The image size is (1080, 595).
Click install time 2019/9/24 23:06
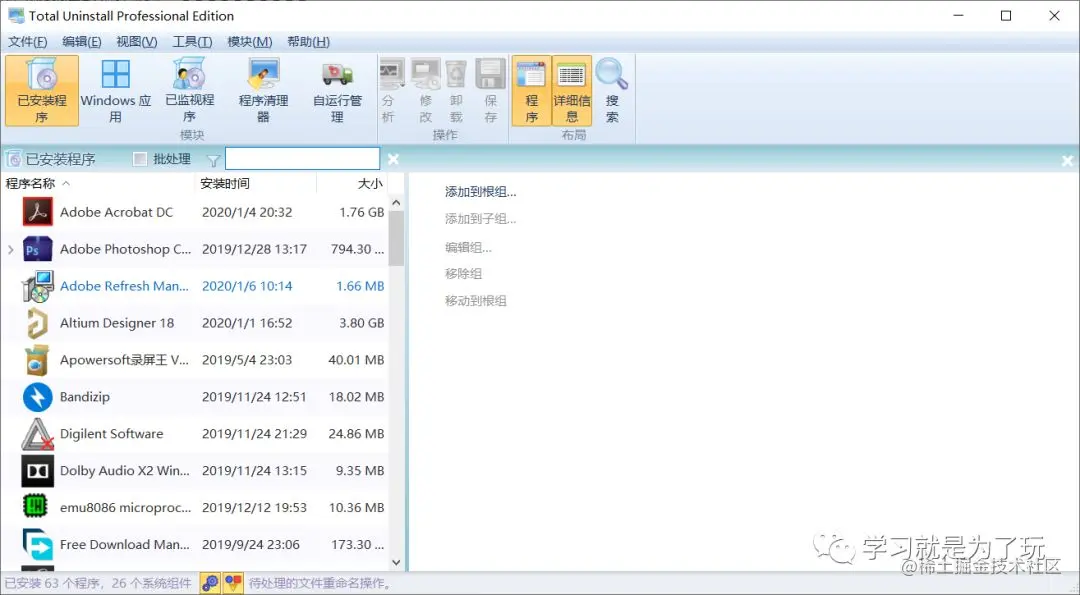[x=251, y=545]
